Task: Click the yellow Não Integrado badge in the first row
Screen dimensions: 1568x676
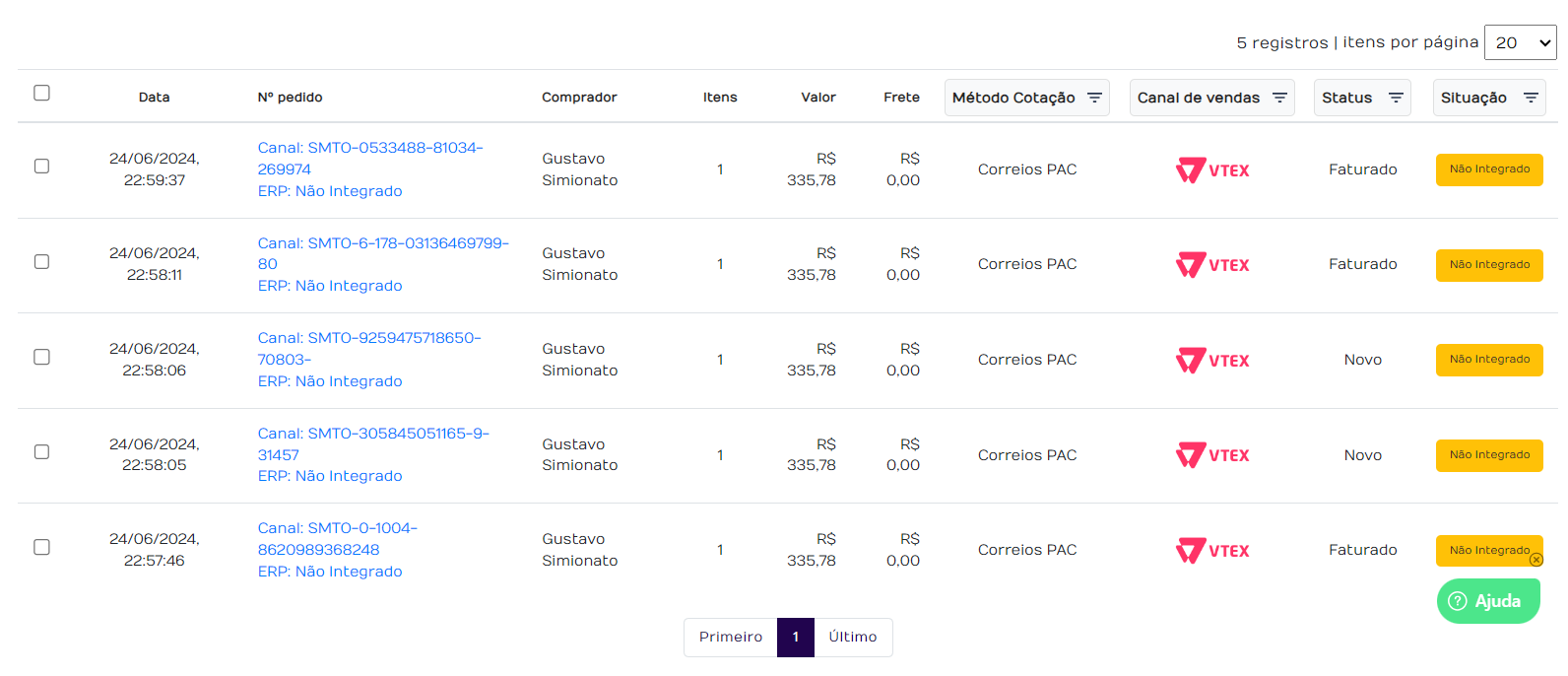Action: (x=1489, y=169)
